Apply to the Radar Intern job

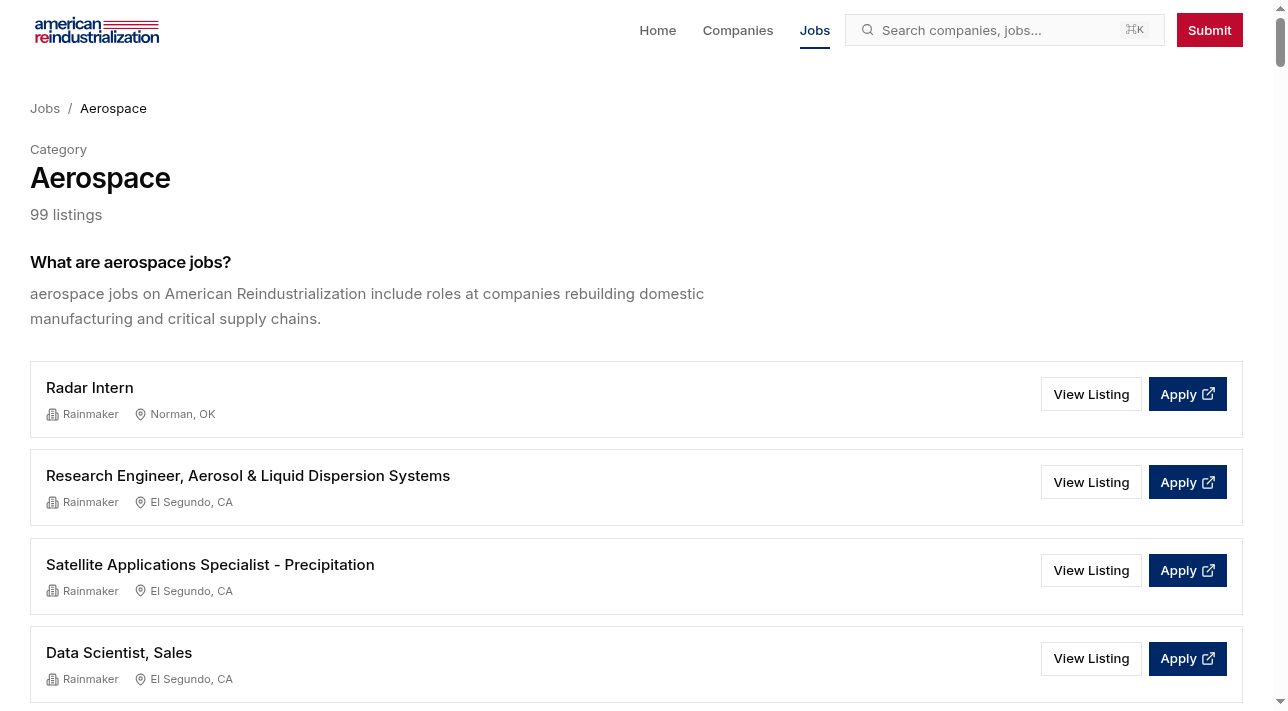1188,394
